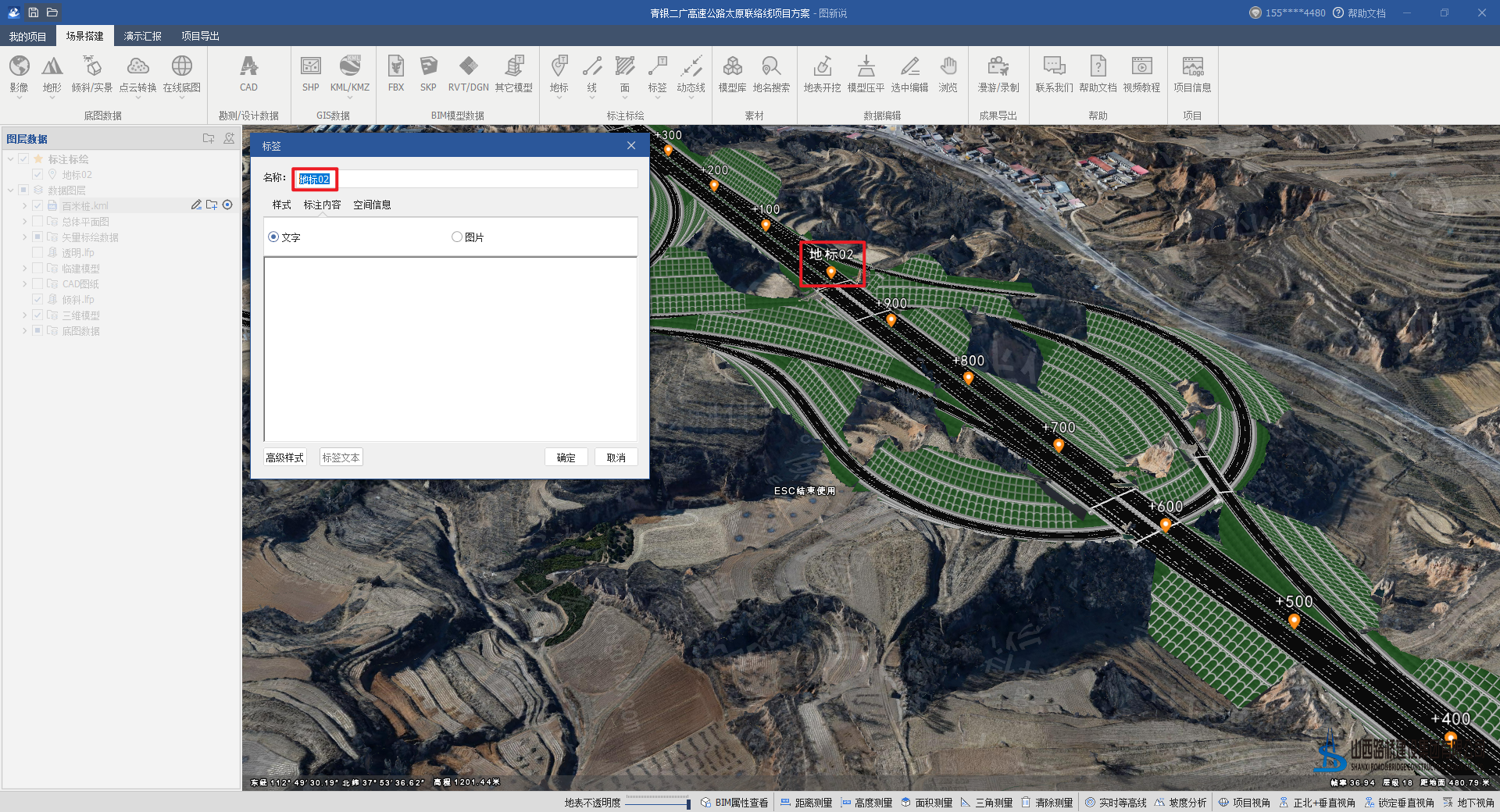
Task: Select the 图片 radio button
Action: point(457,237)
